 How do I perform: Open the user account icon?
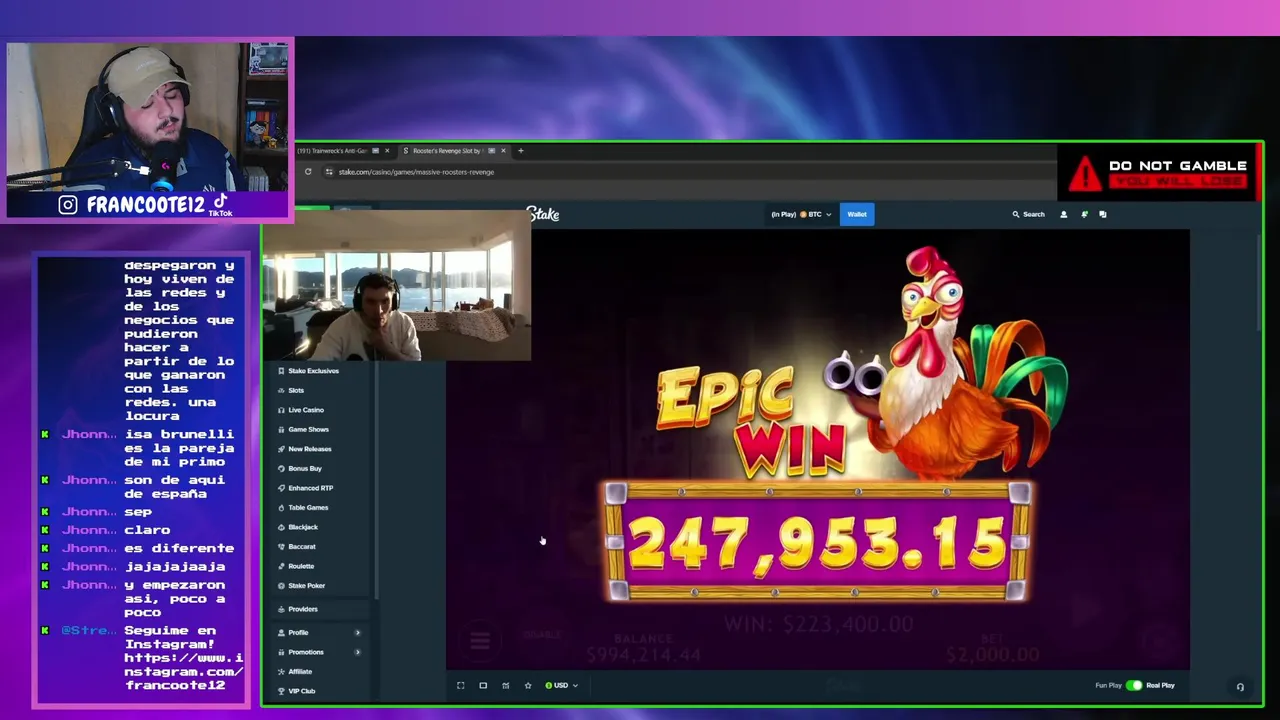pos(1063,214)
